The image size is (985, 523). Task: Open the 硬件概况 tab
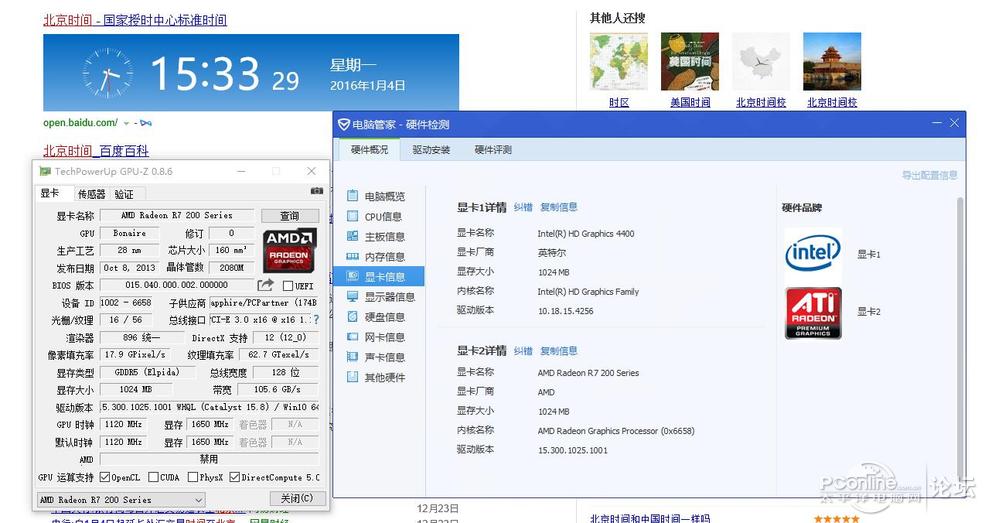[x=369, y=149]
